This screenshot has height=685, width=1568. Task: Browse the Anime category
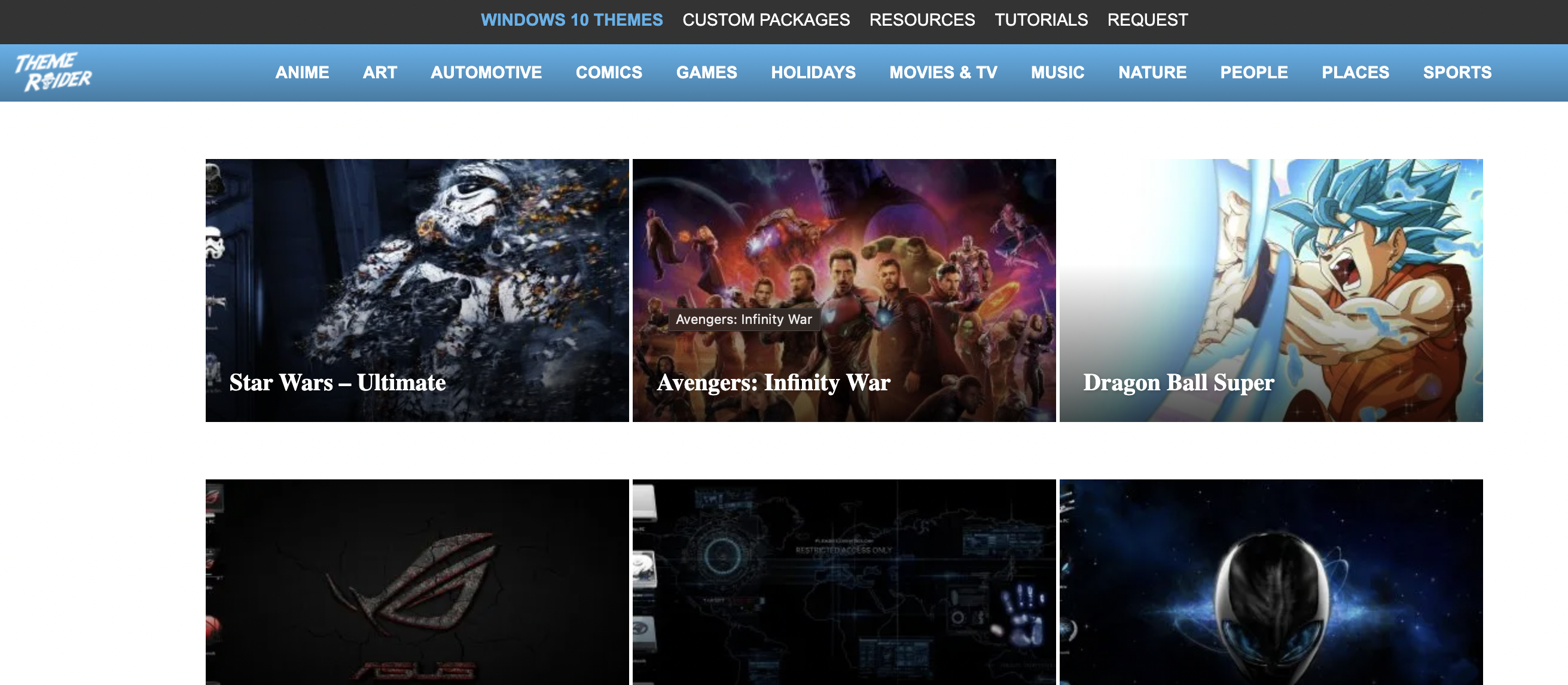(302, 72)
